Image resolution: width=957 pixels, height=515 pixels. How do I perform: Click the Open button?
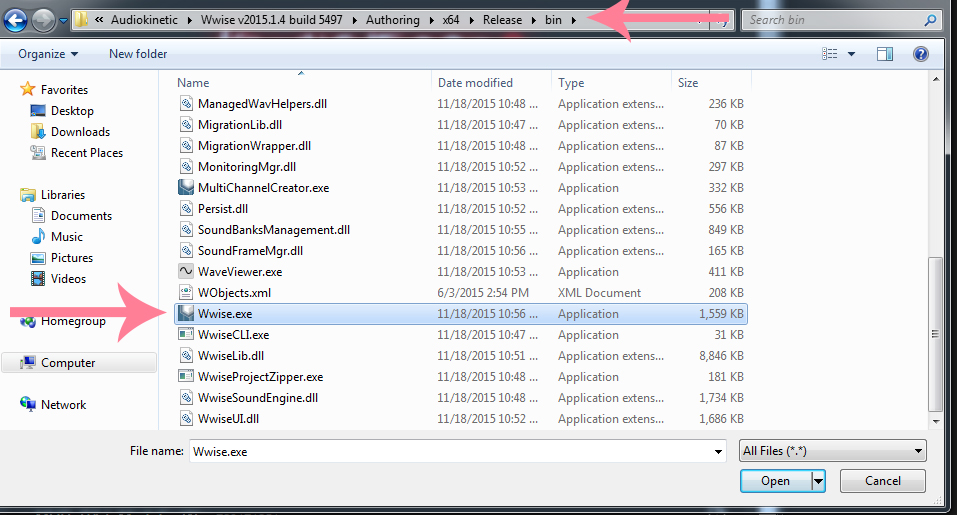point(775,481)
